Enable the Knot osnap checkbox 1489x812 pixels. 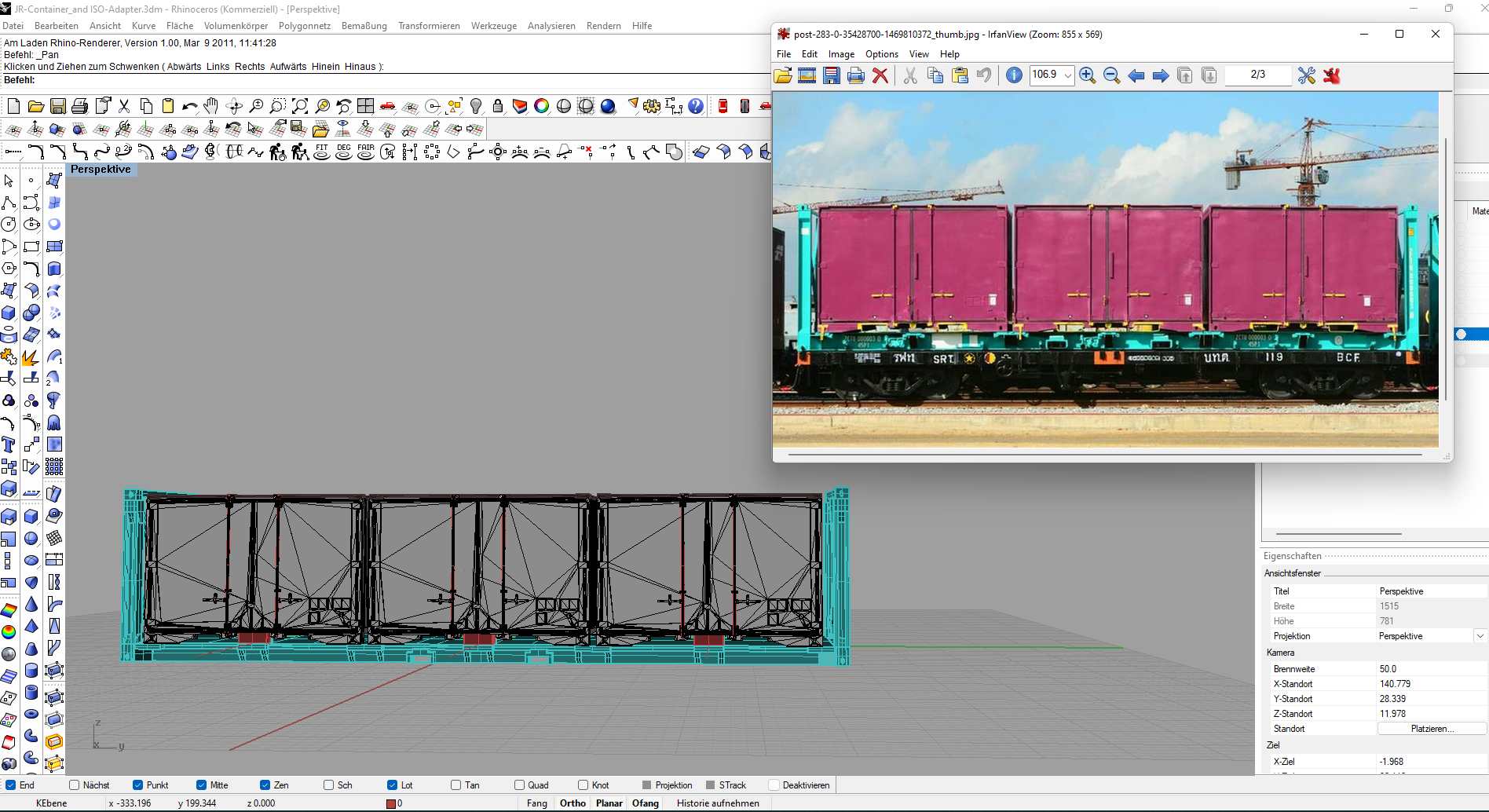pos(584,785)
